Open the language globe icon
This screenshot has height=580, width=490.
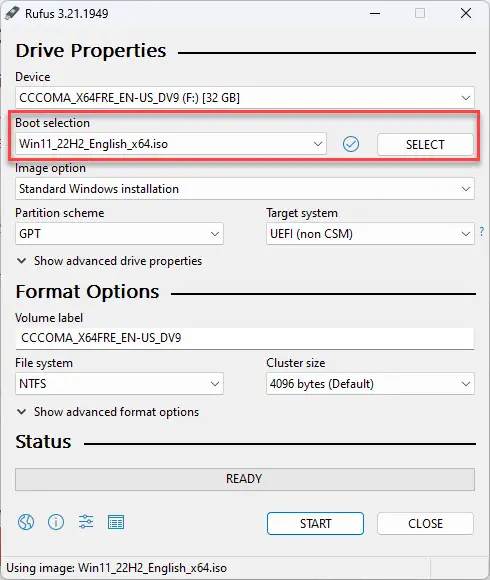click(x=26, y=522)
